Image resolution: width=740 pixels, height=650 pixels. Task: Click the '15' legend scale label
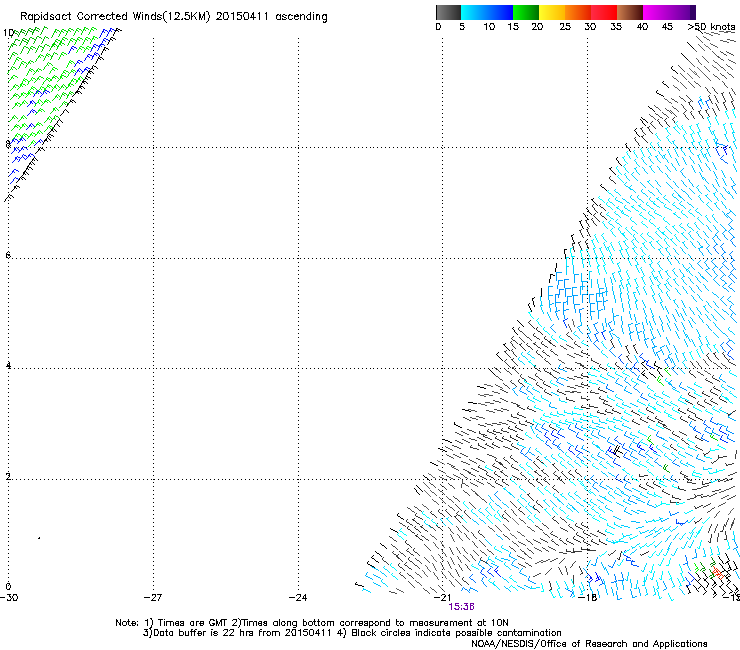pyautogui.click(x=513, y=26)
